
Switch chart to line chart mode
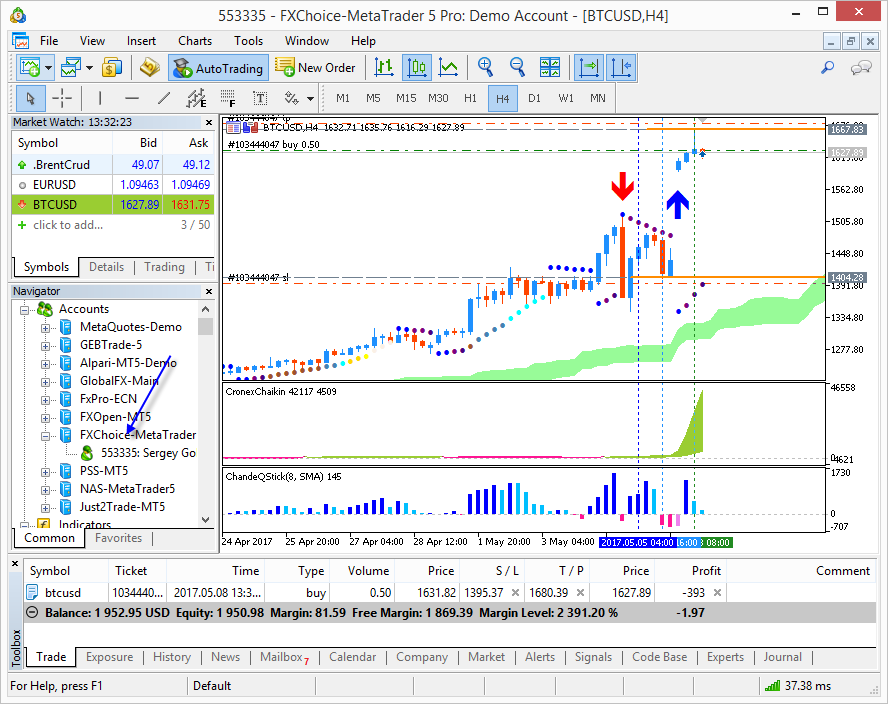coord(449,68)
